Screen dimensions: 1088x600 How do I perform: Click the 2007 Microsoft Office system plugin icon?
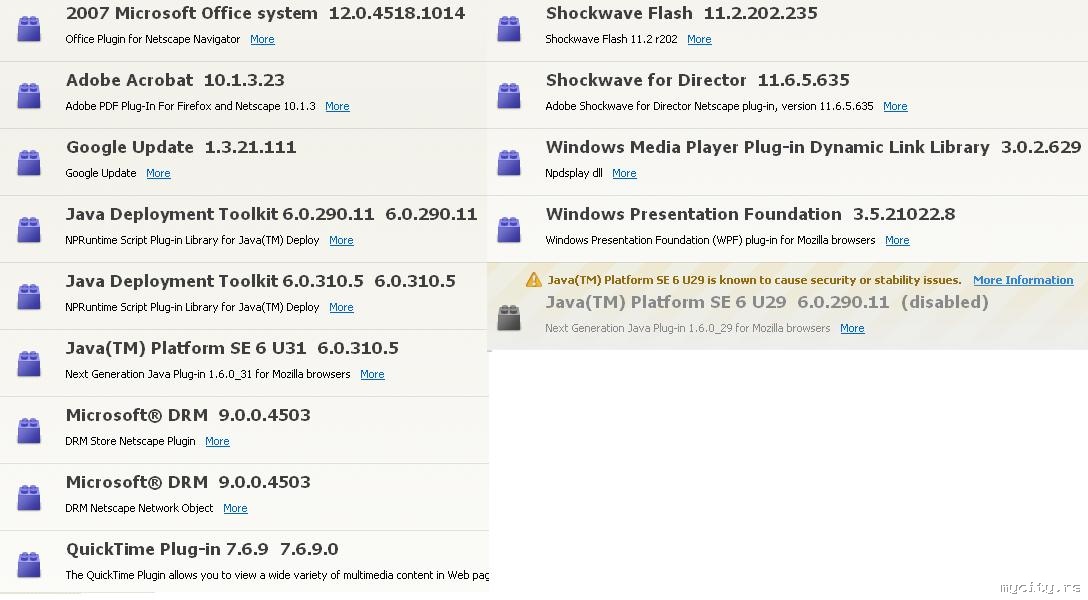coord(28,29)
